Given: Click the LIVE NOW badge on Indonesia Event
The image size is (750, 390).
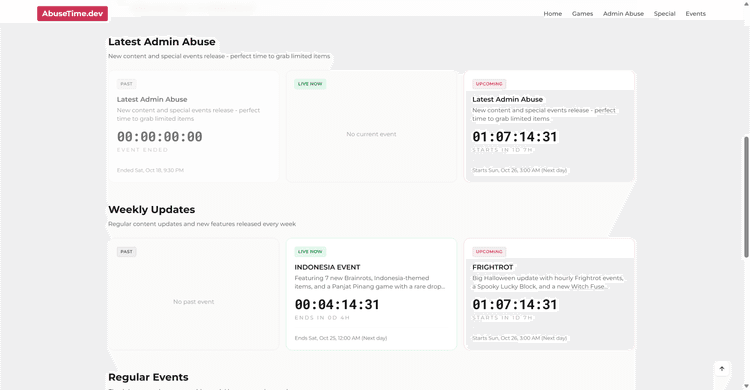Looking at the screenshot, I should click(x=310, y=252).
